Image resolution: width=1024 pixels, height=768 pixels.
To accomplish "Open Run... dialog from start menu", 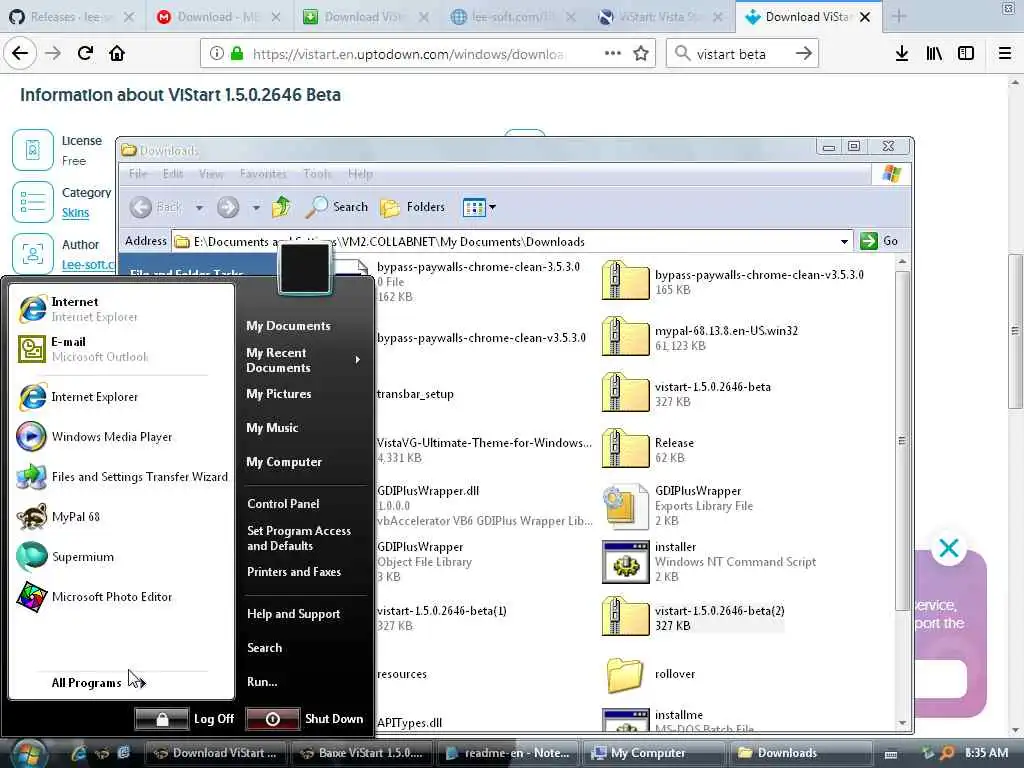I will point(262,682).
